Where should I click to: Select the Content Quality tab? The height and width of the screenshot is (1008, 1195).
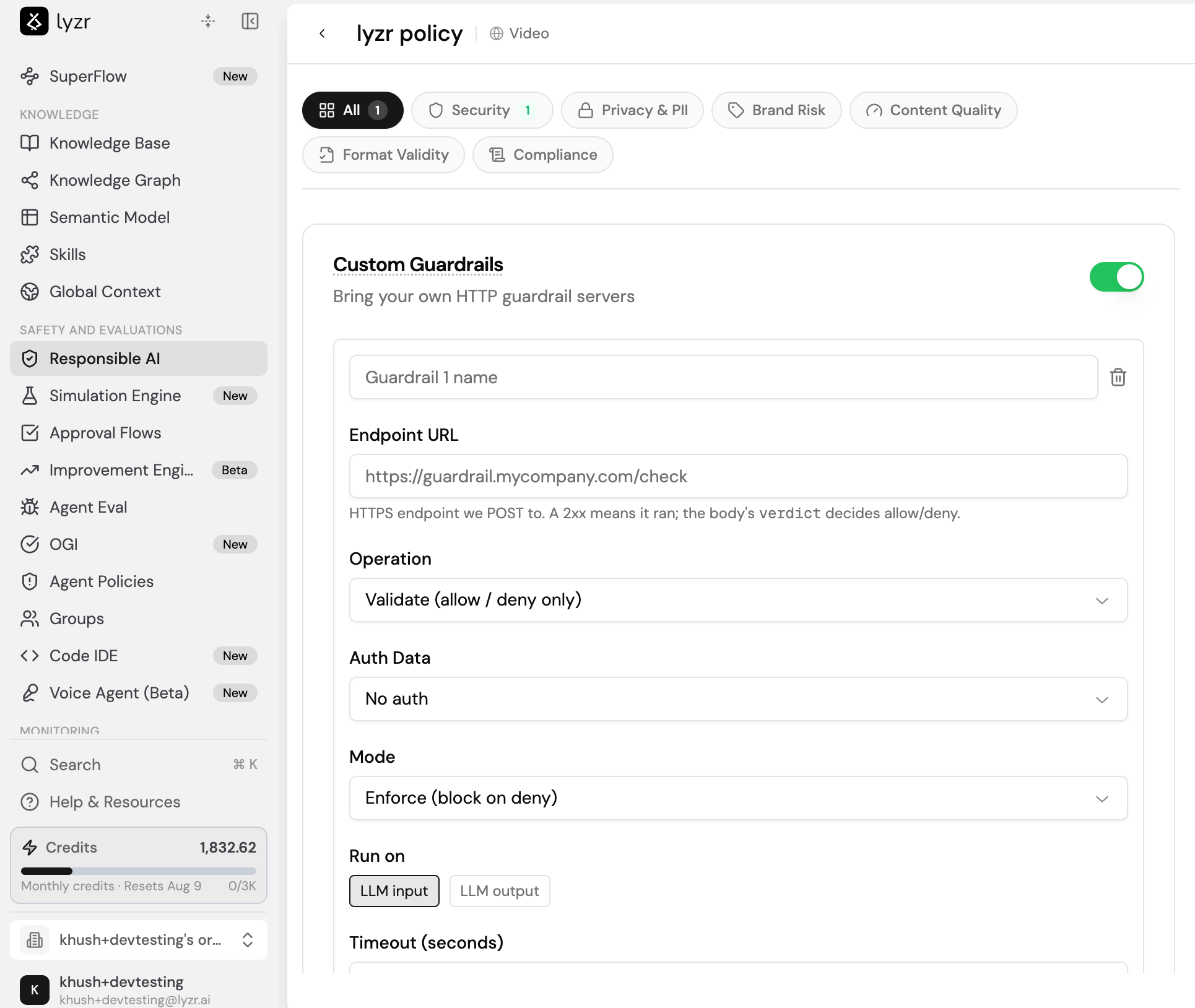(933, 110)
